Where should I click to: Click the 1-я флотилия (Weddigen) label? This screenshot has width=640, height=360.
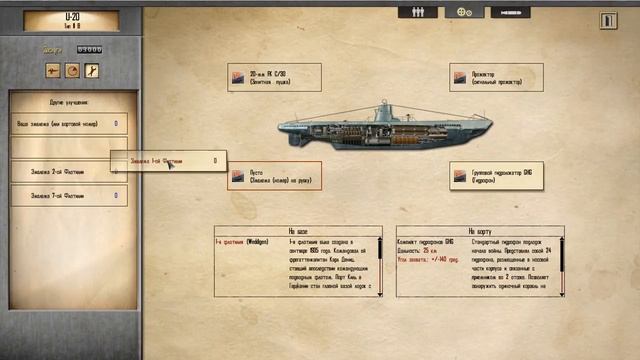242,242
